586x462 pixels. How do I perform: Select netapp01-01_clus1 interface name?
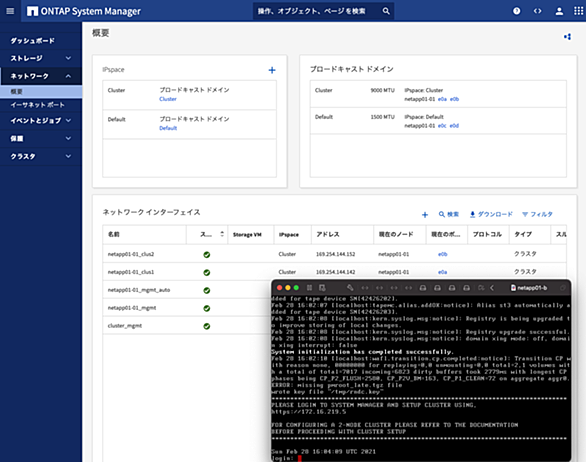tap(131, 272)
